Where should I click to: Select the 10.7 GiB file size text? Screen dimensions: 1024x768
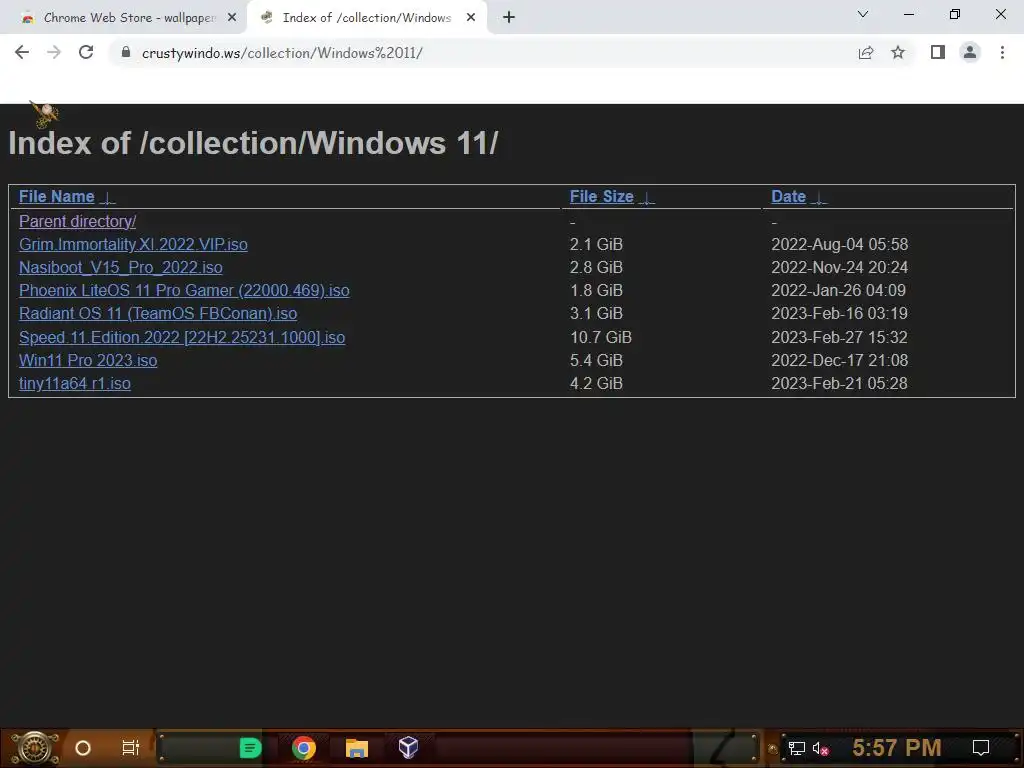pyautogui.click(x=601, y=337)
